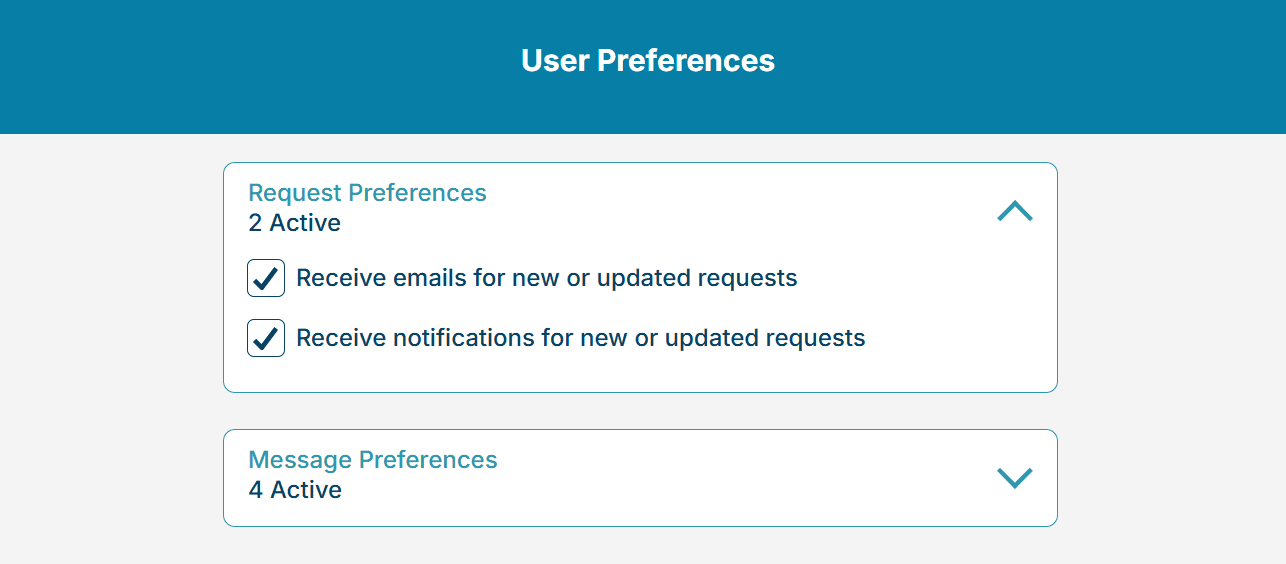Expand the Message Preferences chevron arrow
This screenshot has height=564, width=1286.
click(1014, 478)
